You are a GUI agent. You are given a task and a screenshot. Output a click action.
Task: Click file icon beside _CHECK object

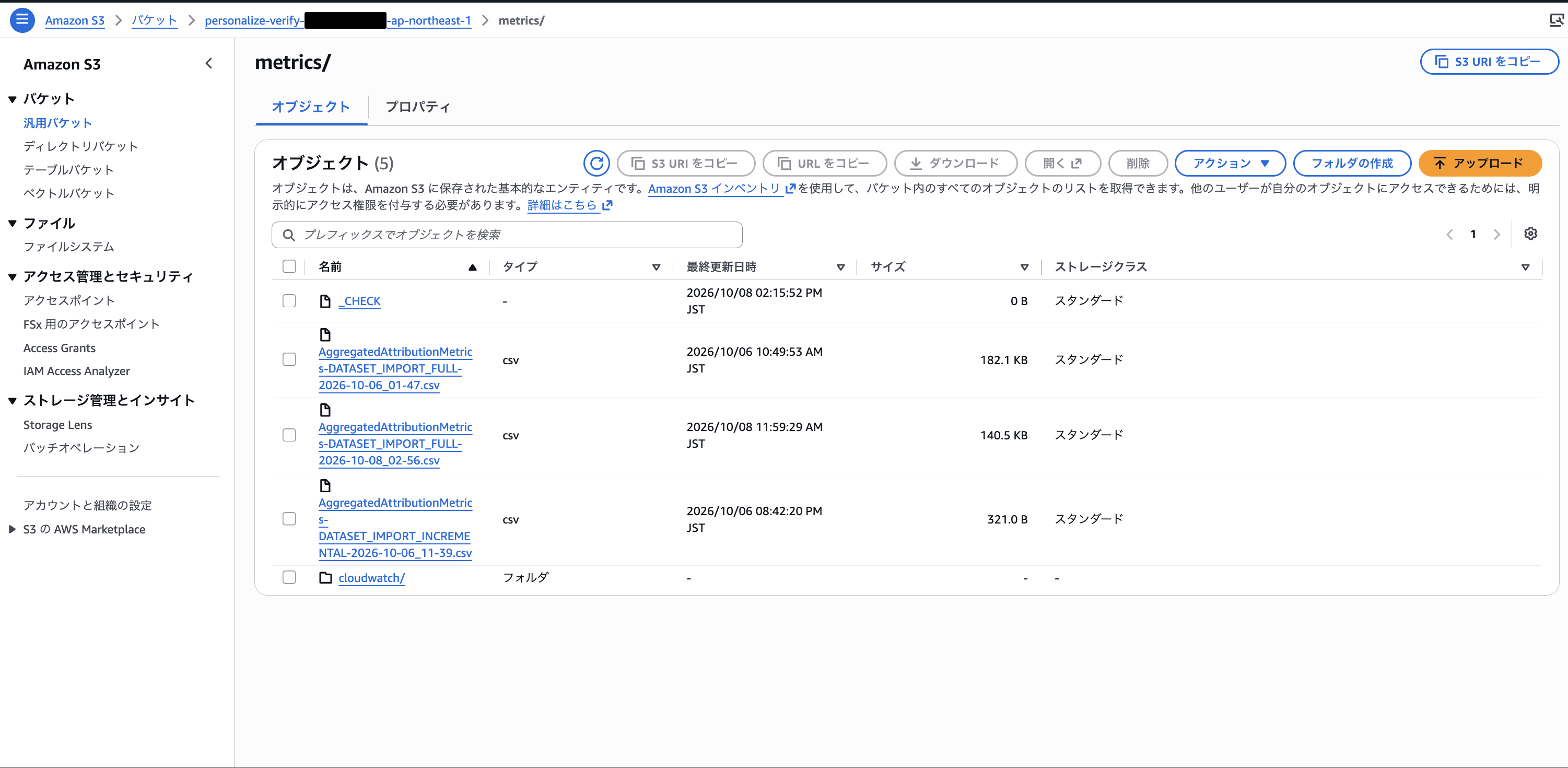click(325, 301)
